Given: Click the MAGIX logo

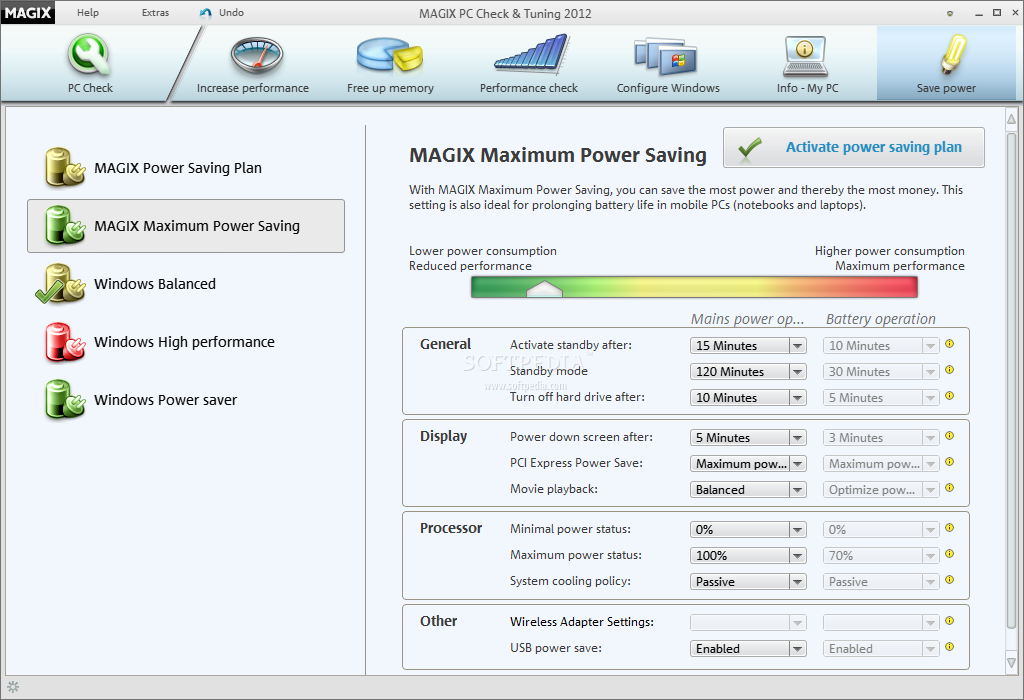Looking at the screenshot, I should (27, 12).
